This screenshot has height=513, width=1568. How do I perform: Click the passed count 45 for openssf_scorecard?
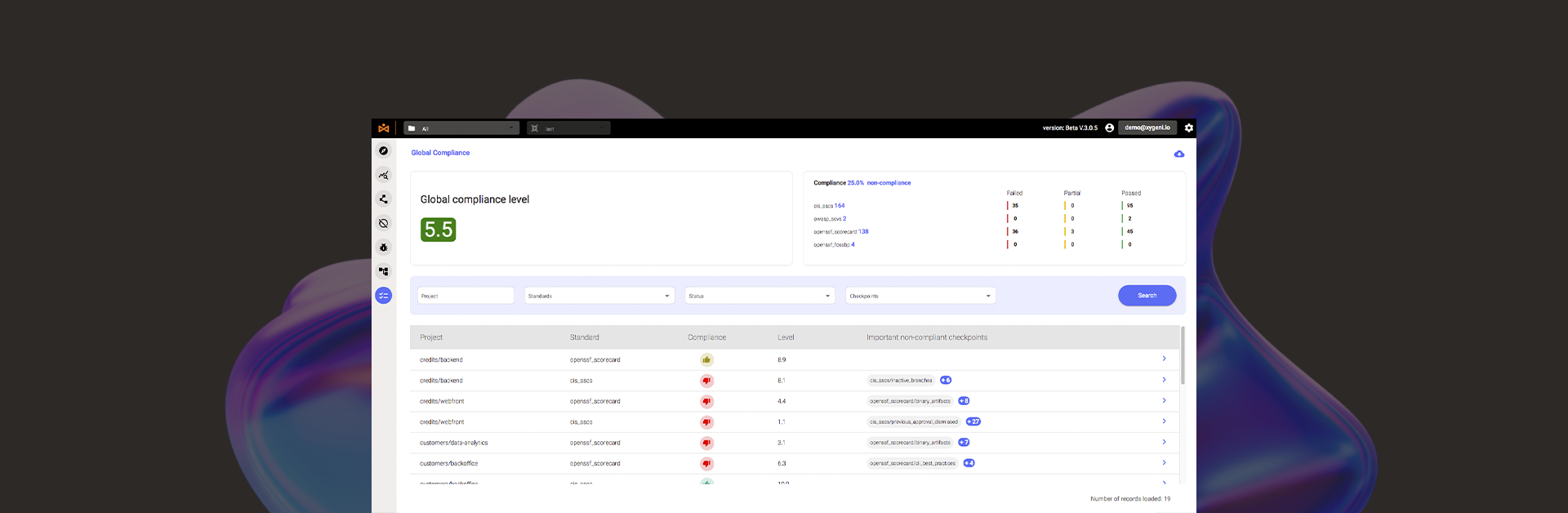coord(1129,232)
